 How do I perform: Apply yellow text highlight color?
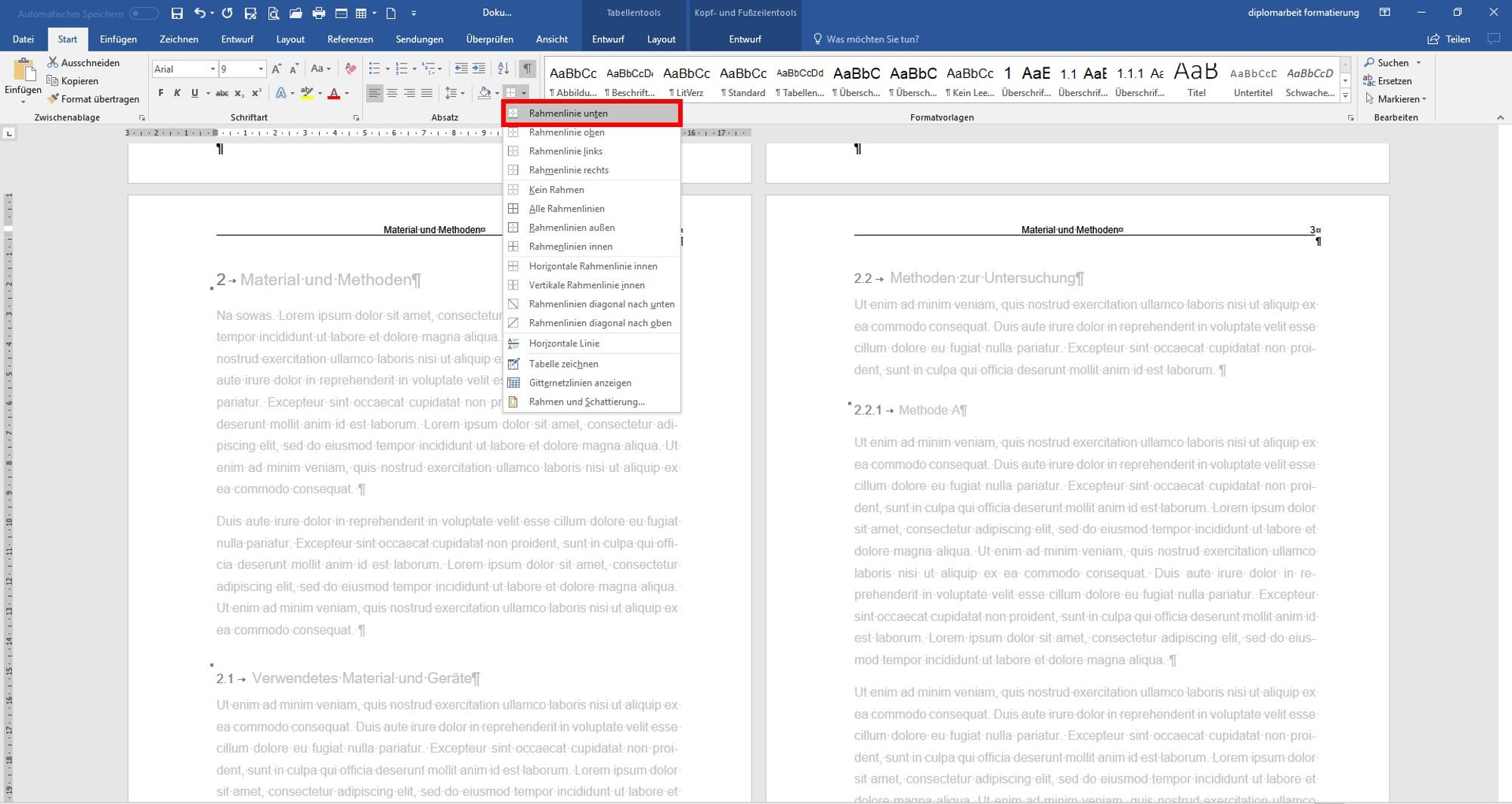click(306, 93)
